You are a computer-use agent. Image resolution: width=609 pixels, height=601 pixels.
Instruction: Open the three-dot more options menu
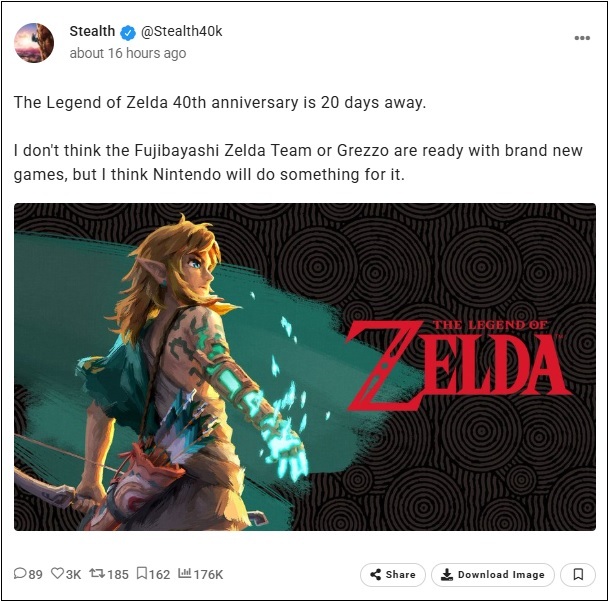click(581, 38)
